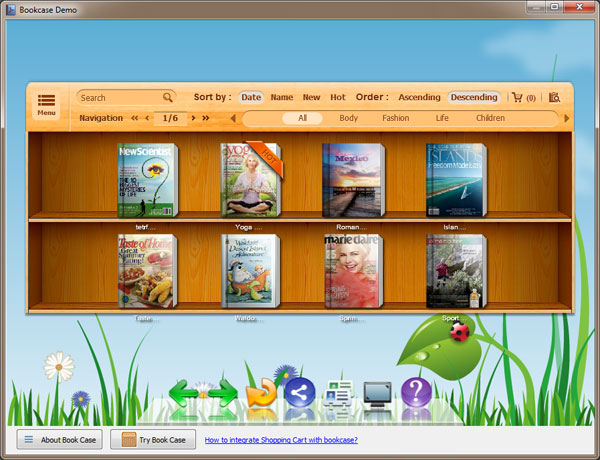Sort books by Hot
Viewport: 600px width, 460px height.
click(338, 97)
